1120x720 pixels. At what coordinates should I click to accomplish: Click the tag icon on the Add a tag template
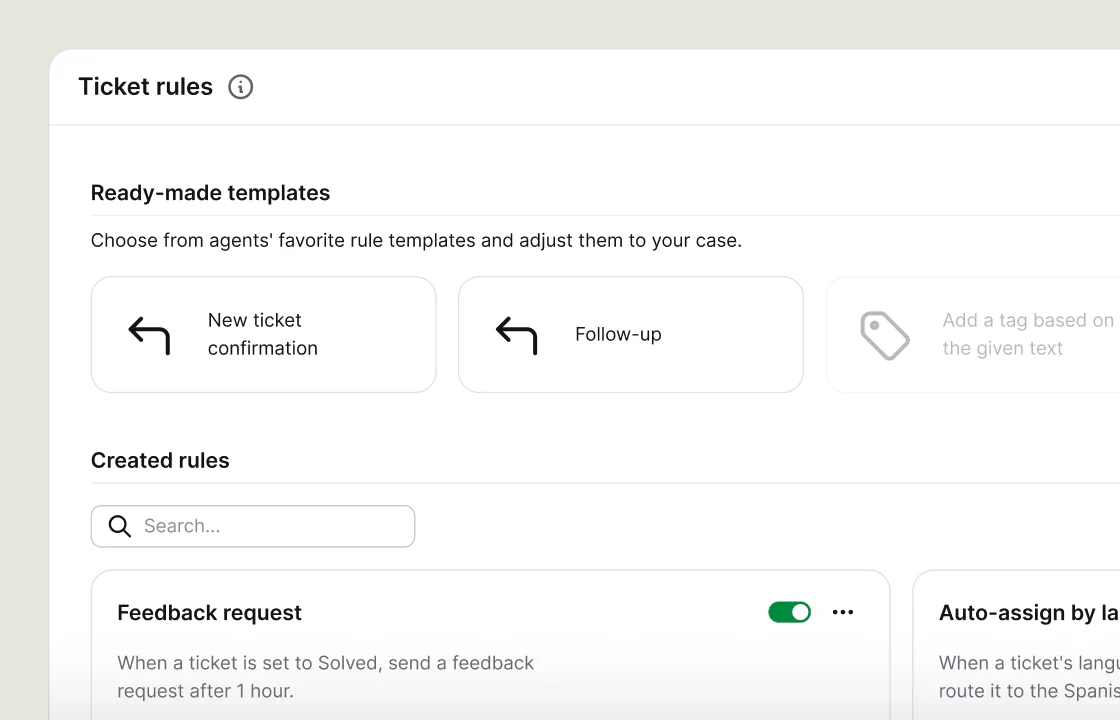[x=885, y=335]
